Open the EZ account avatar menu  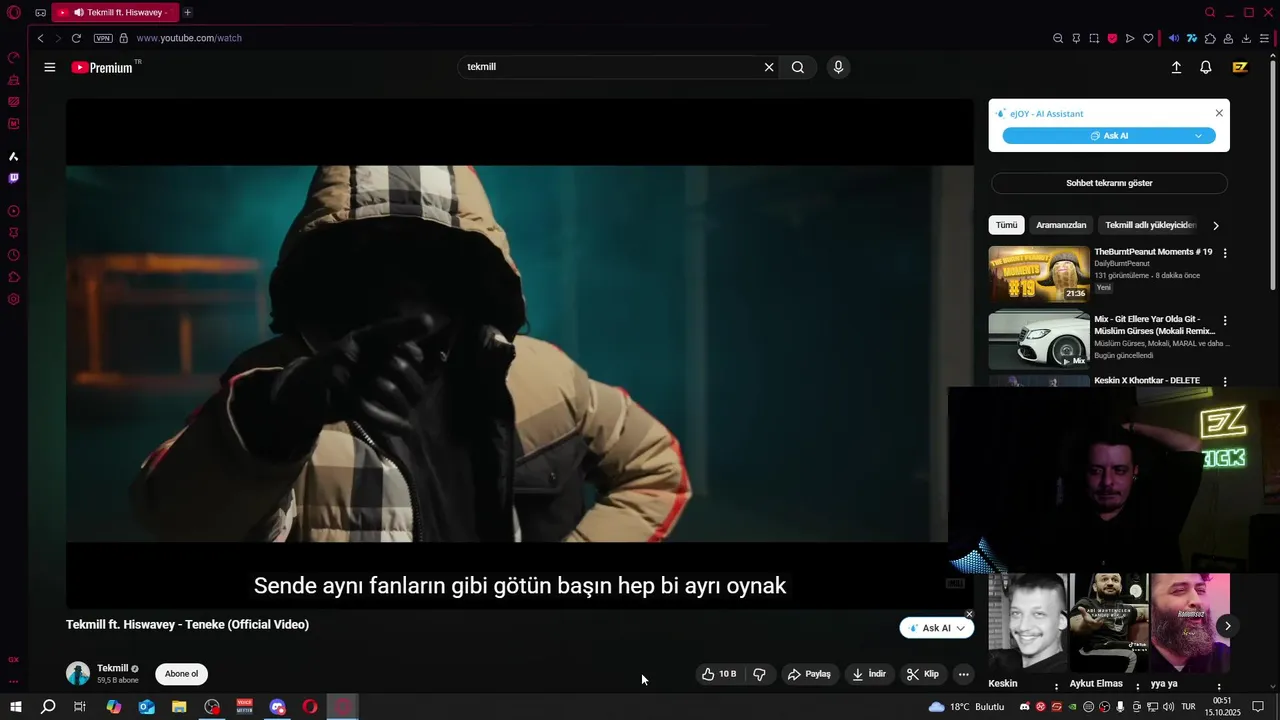[x=1240, y=67]
